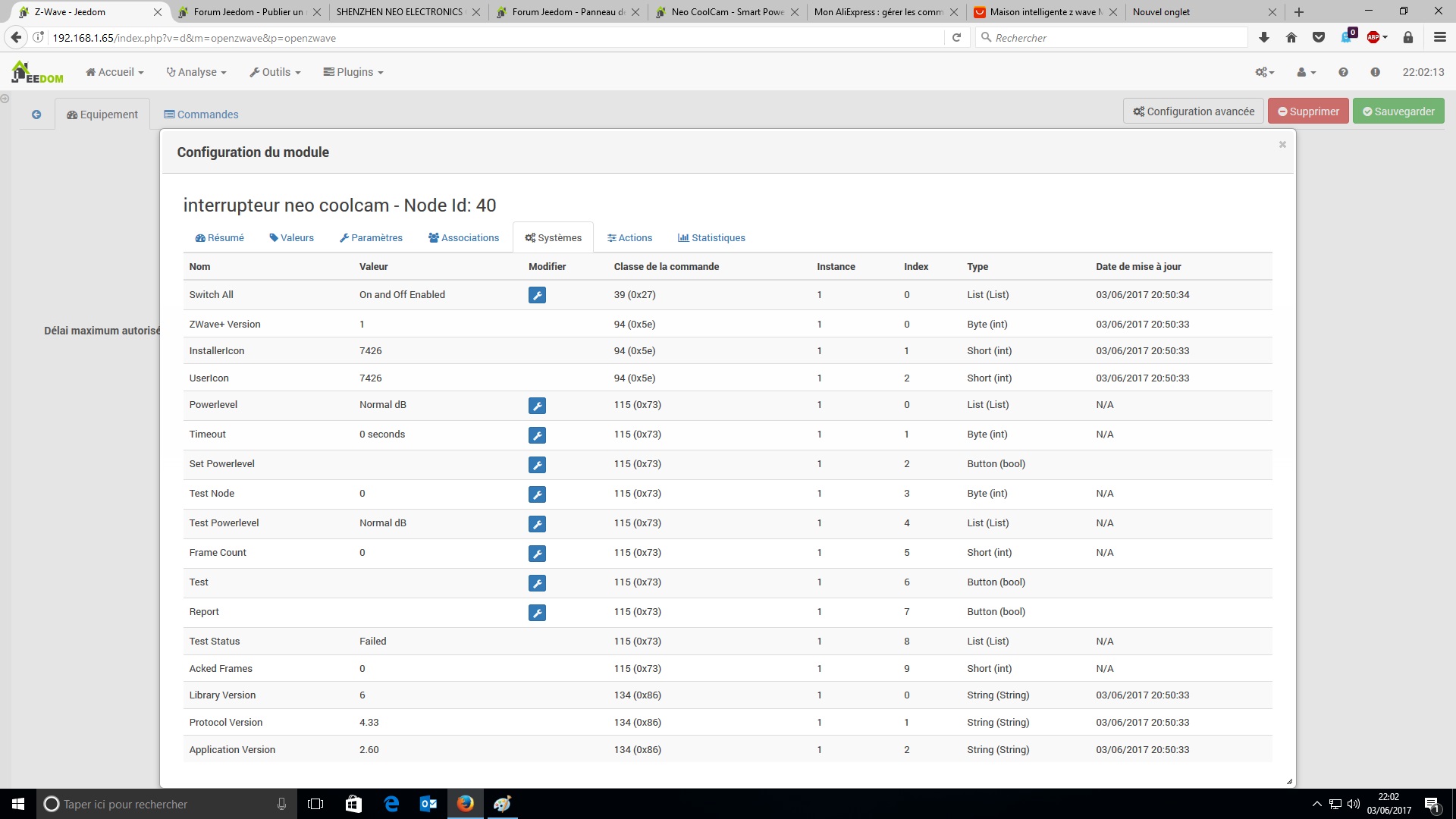The height and width of the screenshot is (819, 1456).
Task: Click the Test Node wrench icon
Action: click(537, 494)
